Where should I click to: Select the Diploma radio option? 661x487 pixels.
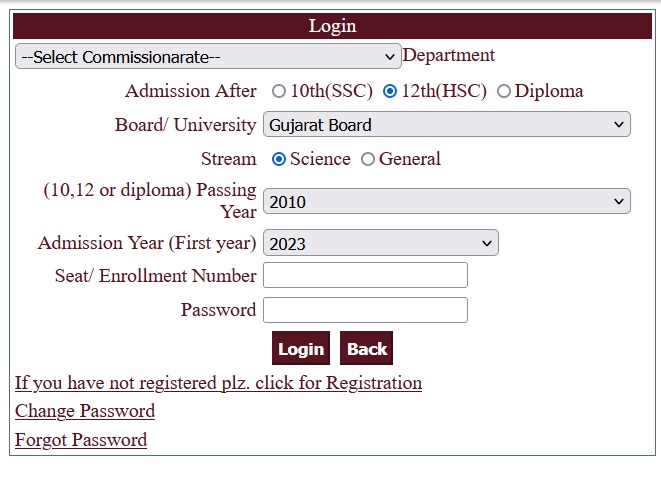pyautogui.click(x=504, y=91)
